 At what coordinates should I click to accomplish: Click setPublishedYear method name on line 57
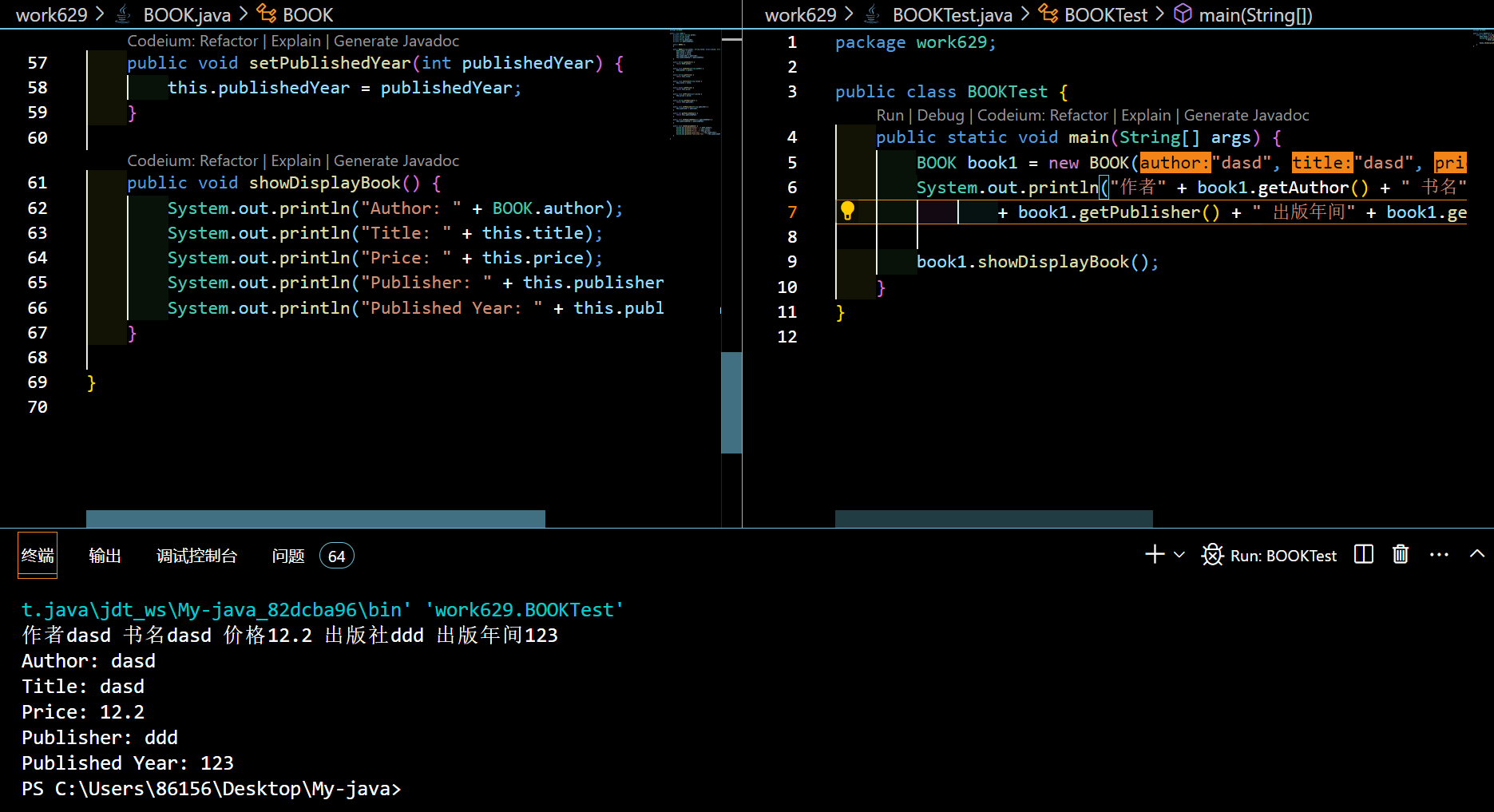pos(330,63)
